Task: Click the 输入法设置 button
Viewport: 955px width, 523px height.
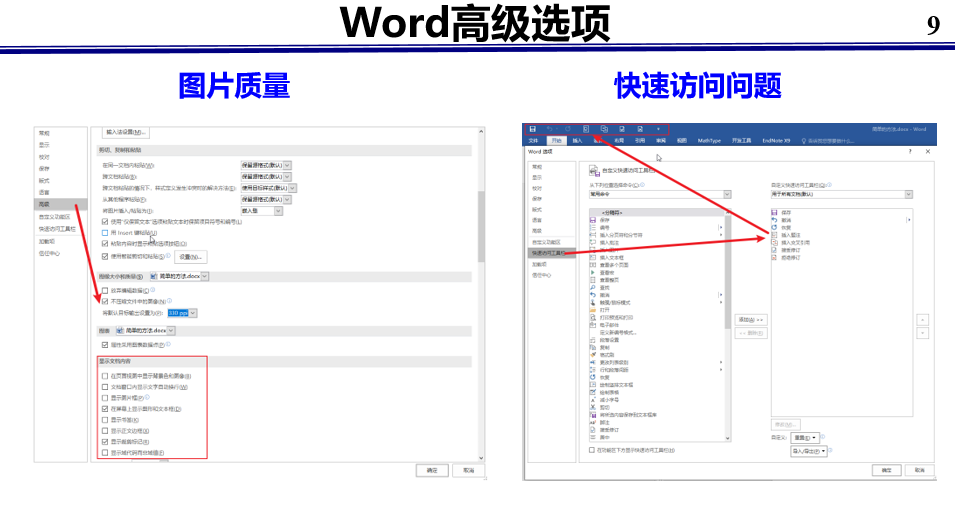Action: click(125, 132)
